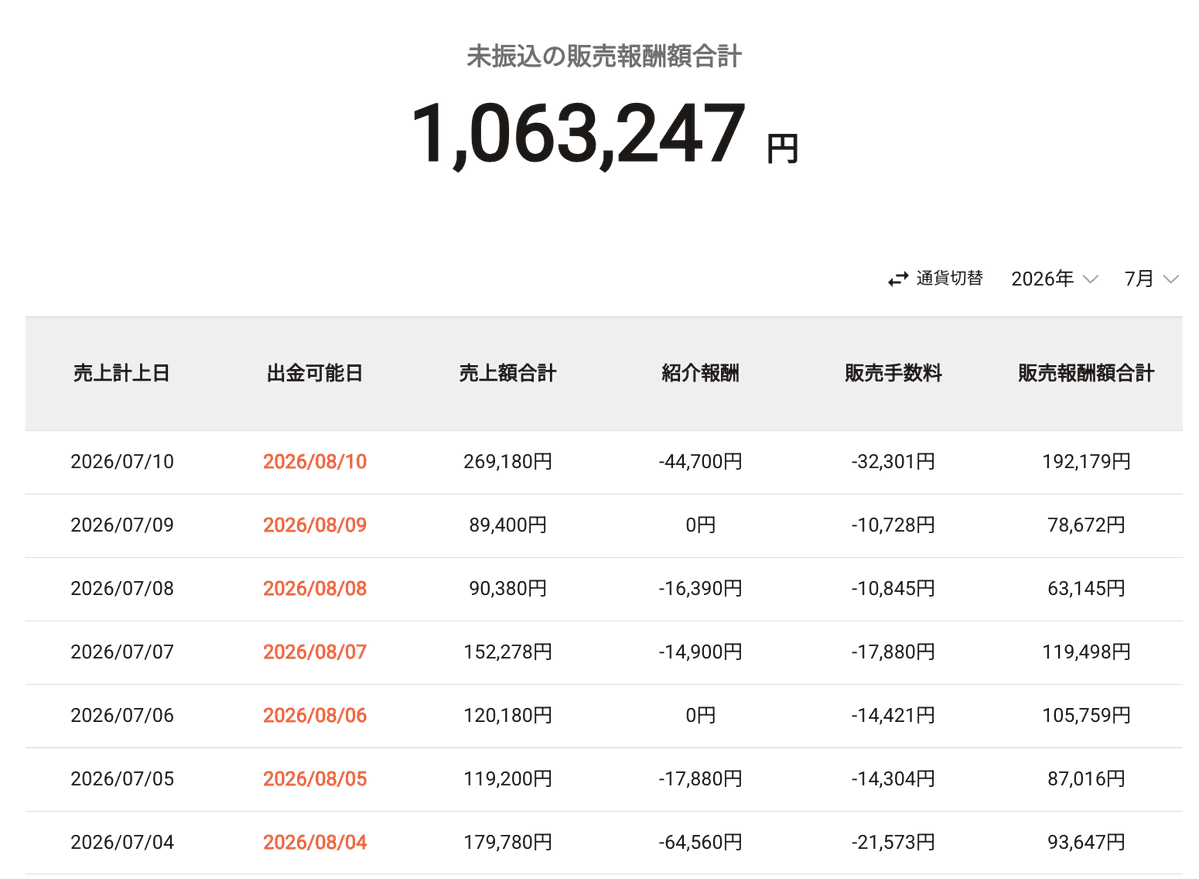Image resolution: width=1199 pixels, height=879 pixels.
Task: Click the -10,845円 sales commission cell
Action: tap(893, 589)
